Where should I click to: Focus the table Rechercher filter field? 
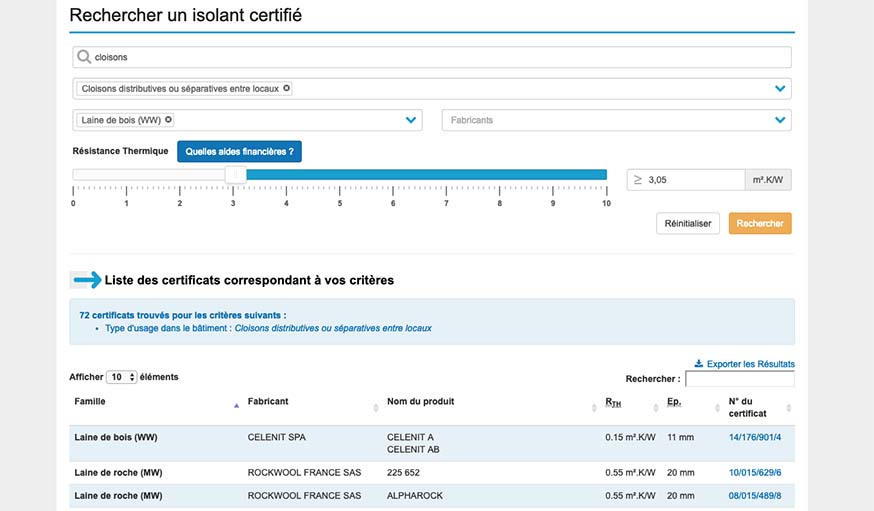click(740, 379)
